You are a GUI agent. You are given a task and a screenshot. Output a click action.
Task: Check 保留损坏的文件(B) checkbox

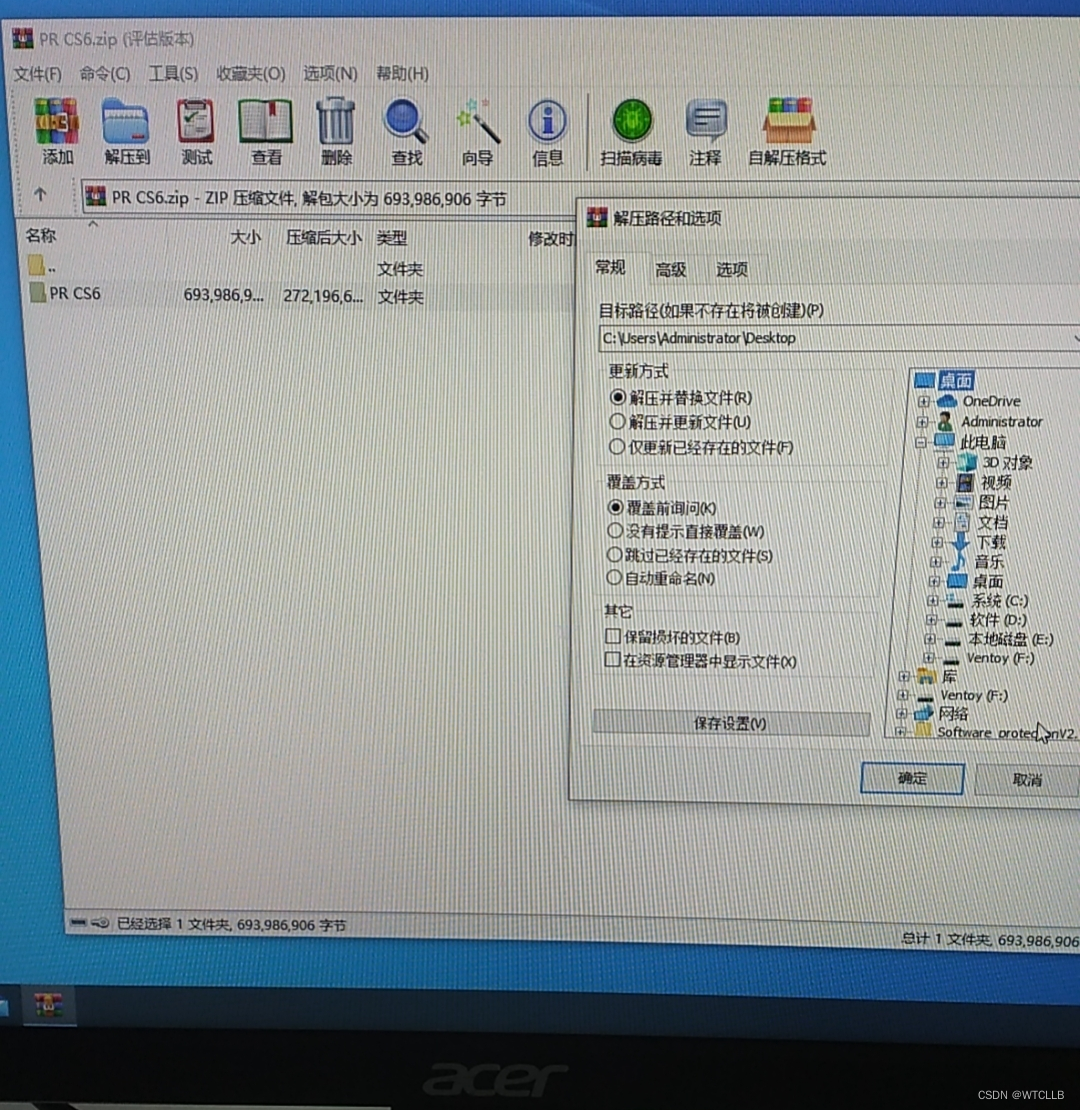pyautogui.click(x=613, y=636)
